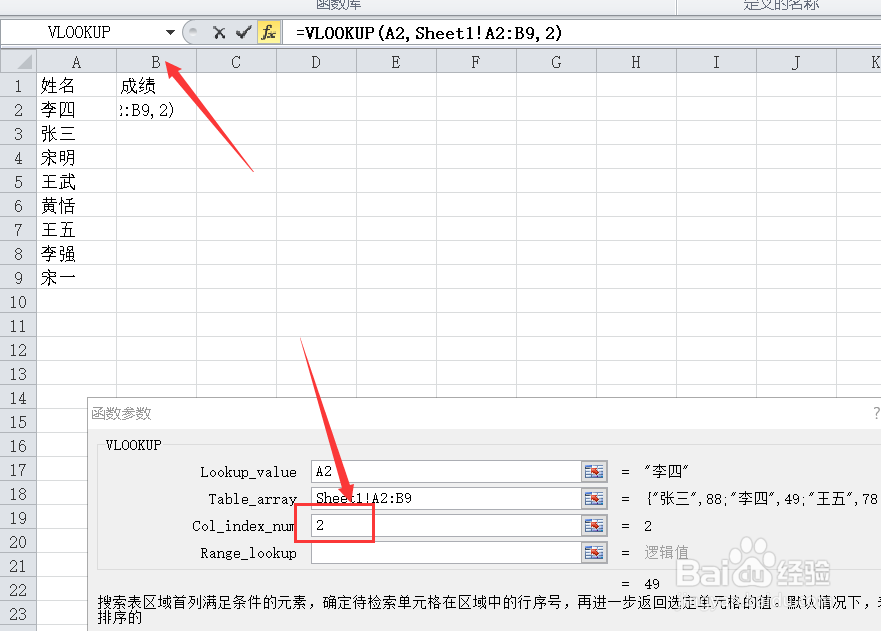This screenshot has height=631, width=881.
Task: Open the Name Box dropdown arrow
Action: tap(172, 32)
